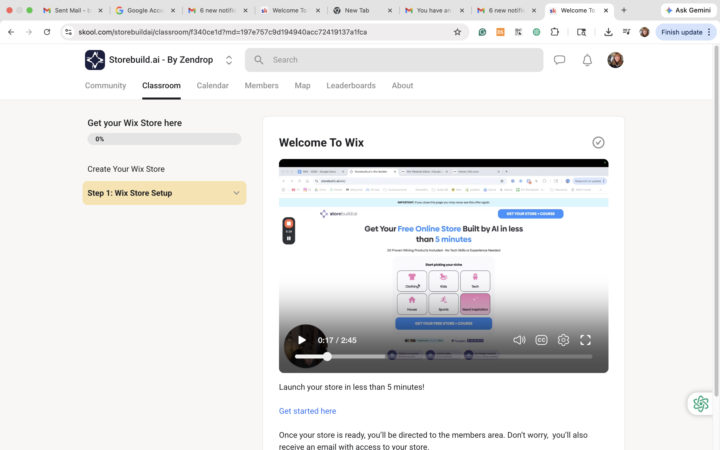Go forward in browser history

[29, 32]
